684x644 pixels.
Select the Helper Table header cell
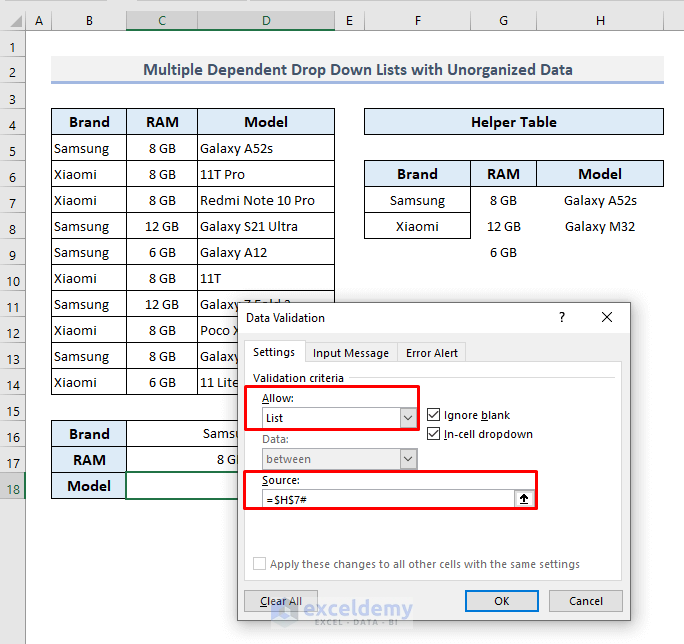click(x=513, y=122)
